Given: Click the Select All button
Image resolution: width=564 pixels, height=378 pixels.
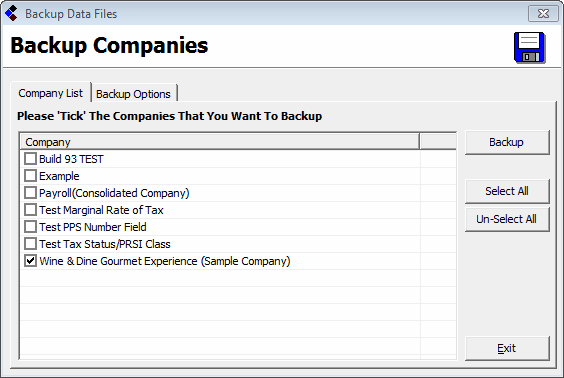Looking at the screenshot, I should point(507,191).
